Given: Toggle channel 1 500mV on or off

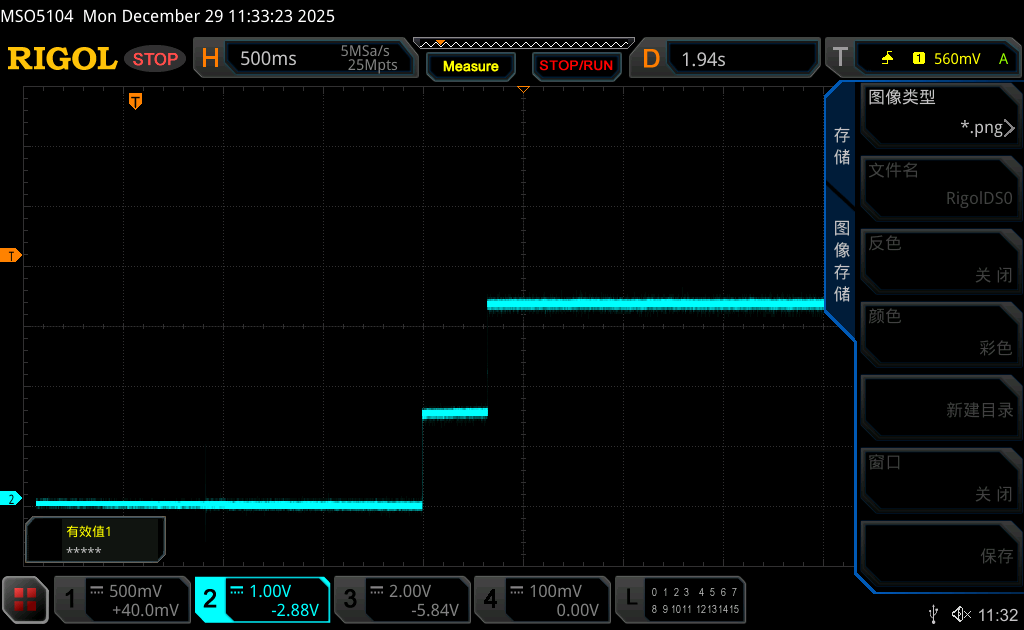Looking at the screenshot, I should [x=122, y=600].
